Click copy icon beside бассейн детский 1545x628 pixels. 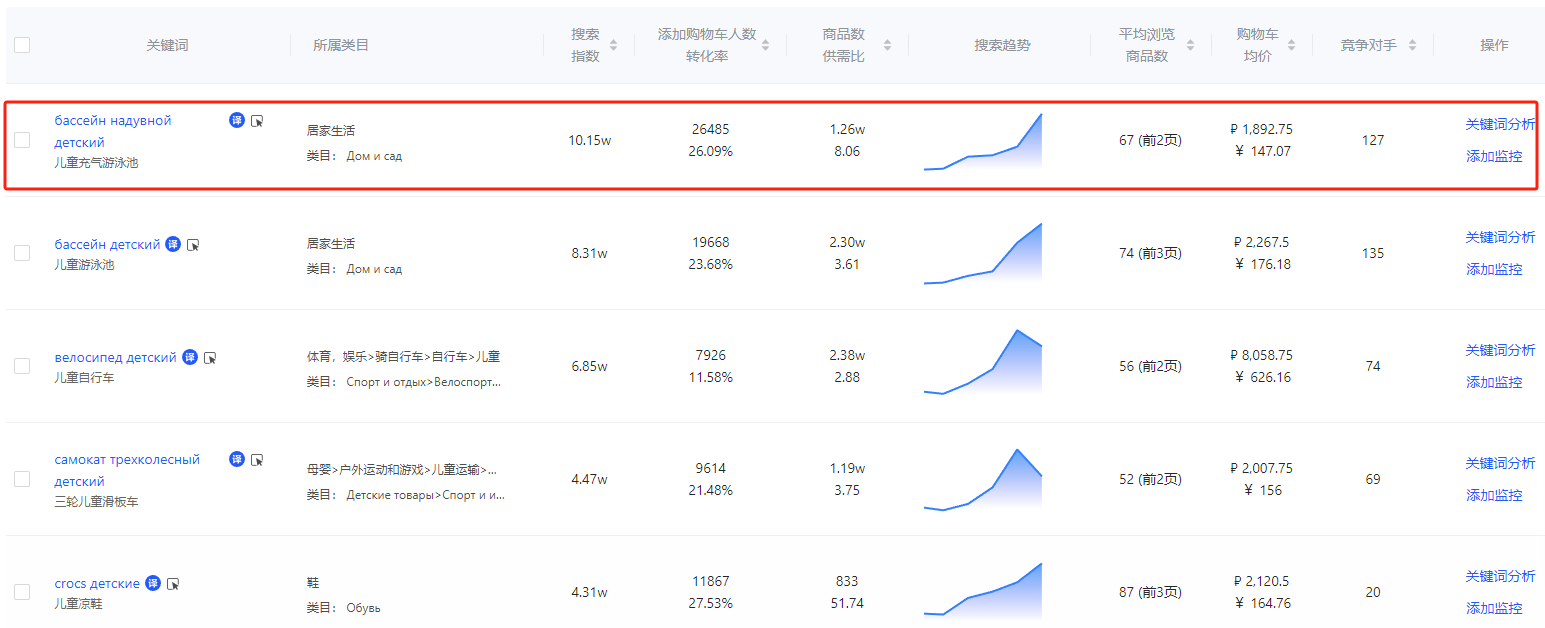193,245
